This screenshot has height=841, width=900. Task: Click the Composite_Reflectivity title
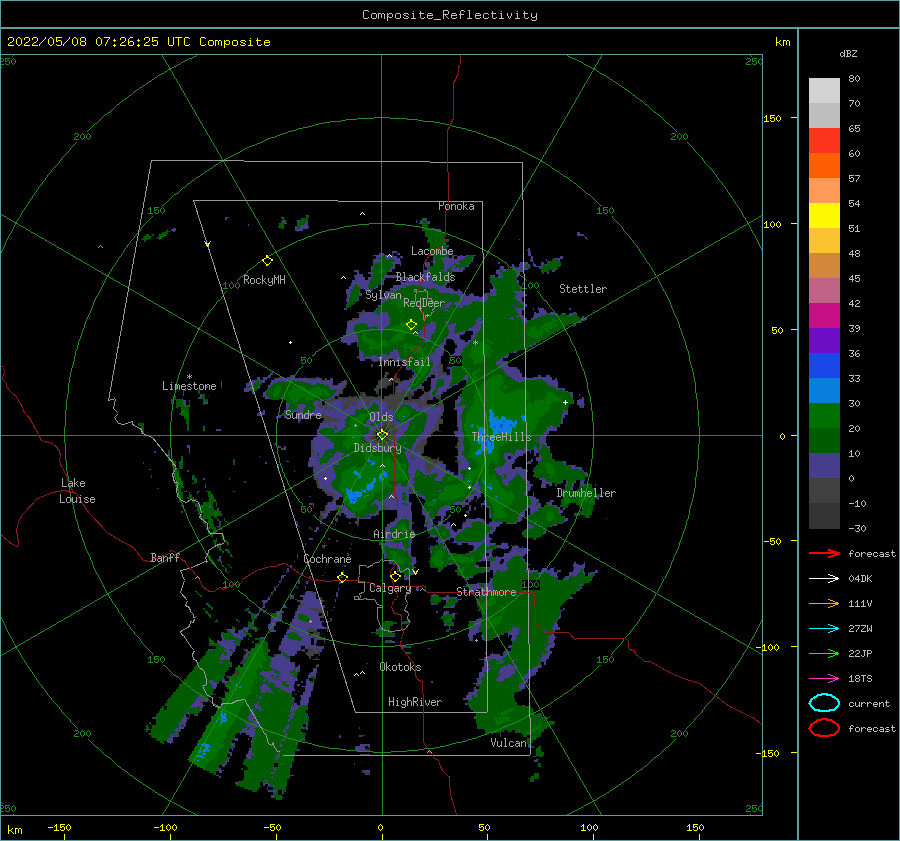(450, 15)
